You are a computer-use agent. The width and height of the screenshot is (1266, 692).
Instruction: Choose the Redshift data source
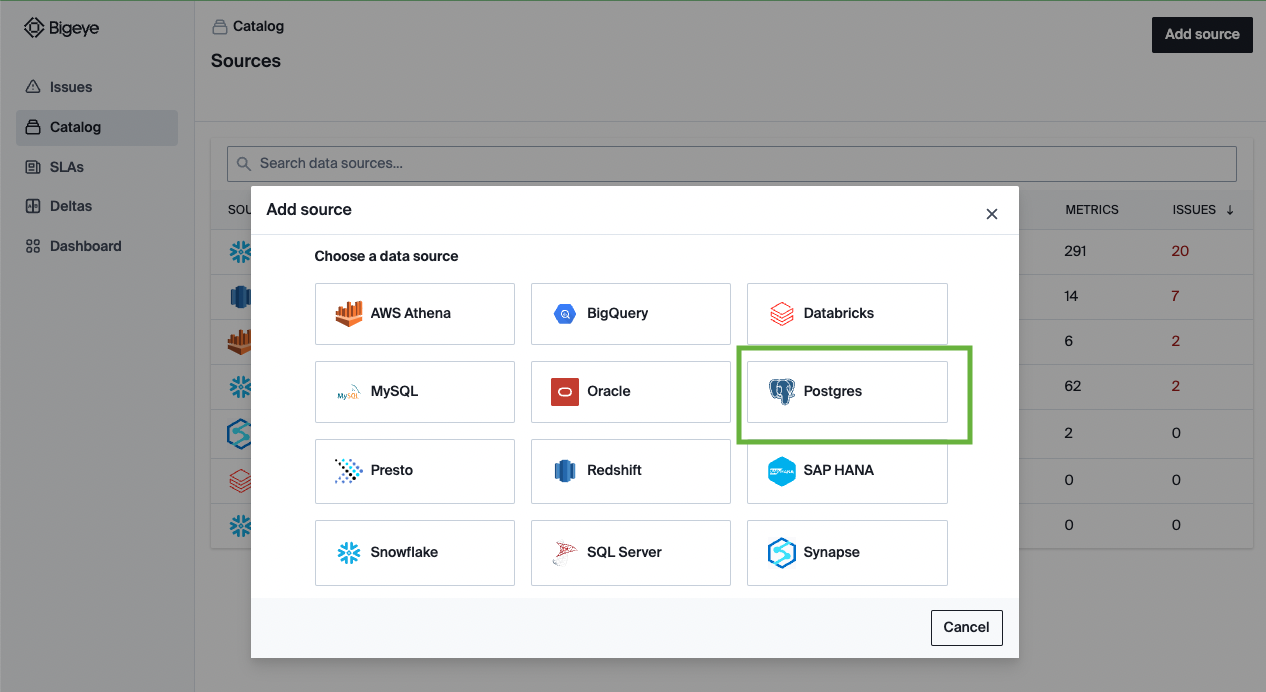(x=631, y=470)
